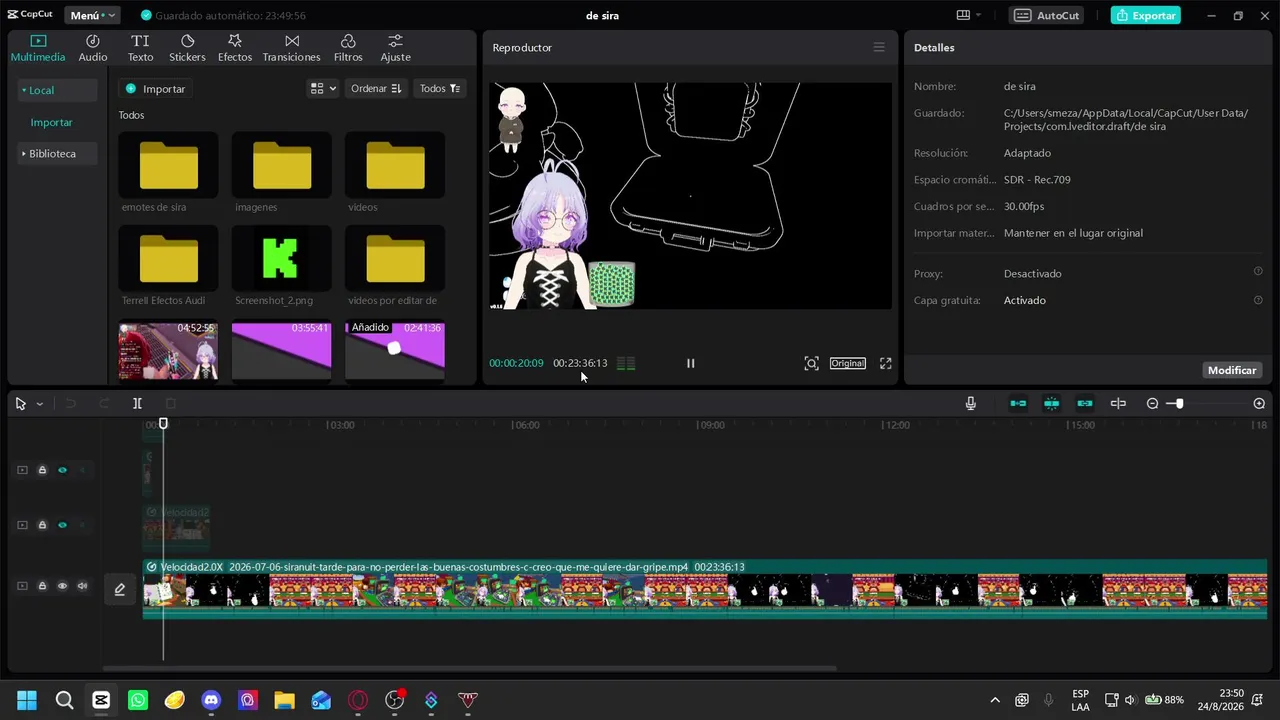The height and width of the screenshot is (720, 1280).
Task: Switch to the Transiciones tab
Action: point(291,48)
